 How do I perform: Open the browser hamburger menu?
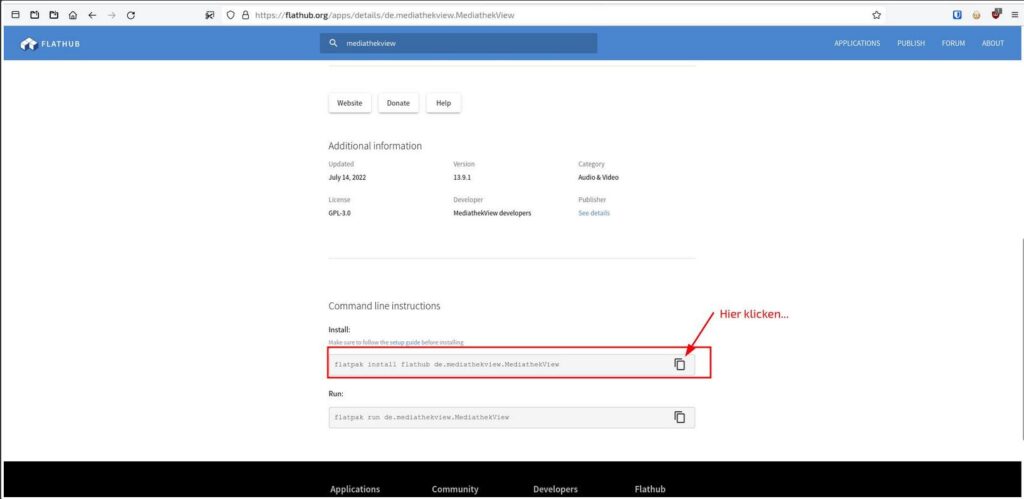point(1015,14)
